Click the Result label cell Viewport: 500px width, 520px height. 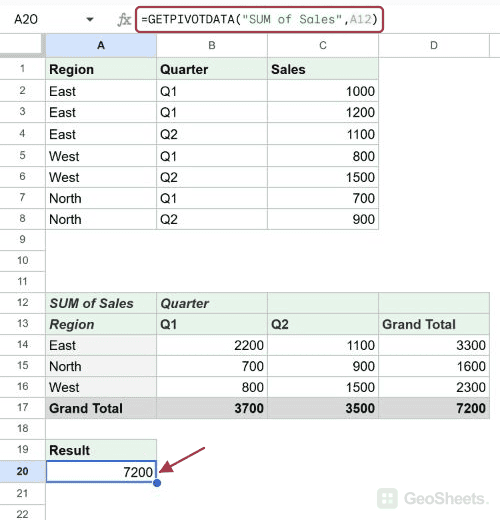tap(101, 450)
